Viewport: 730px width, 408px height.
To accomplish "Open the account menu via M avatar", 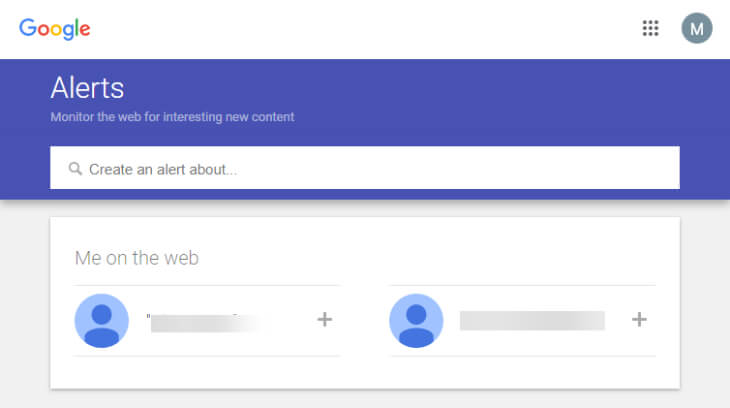I will [696, 28].
